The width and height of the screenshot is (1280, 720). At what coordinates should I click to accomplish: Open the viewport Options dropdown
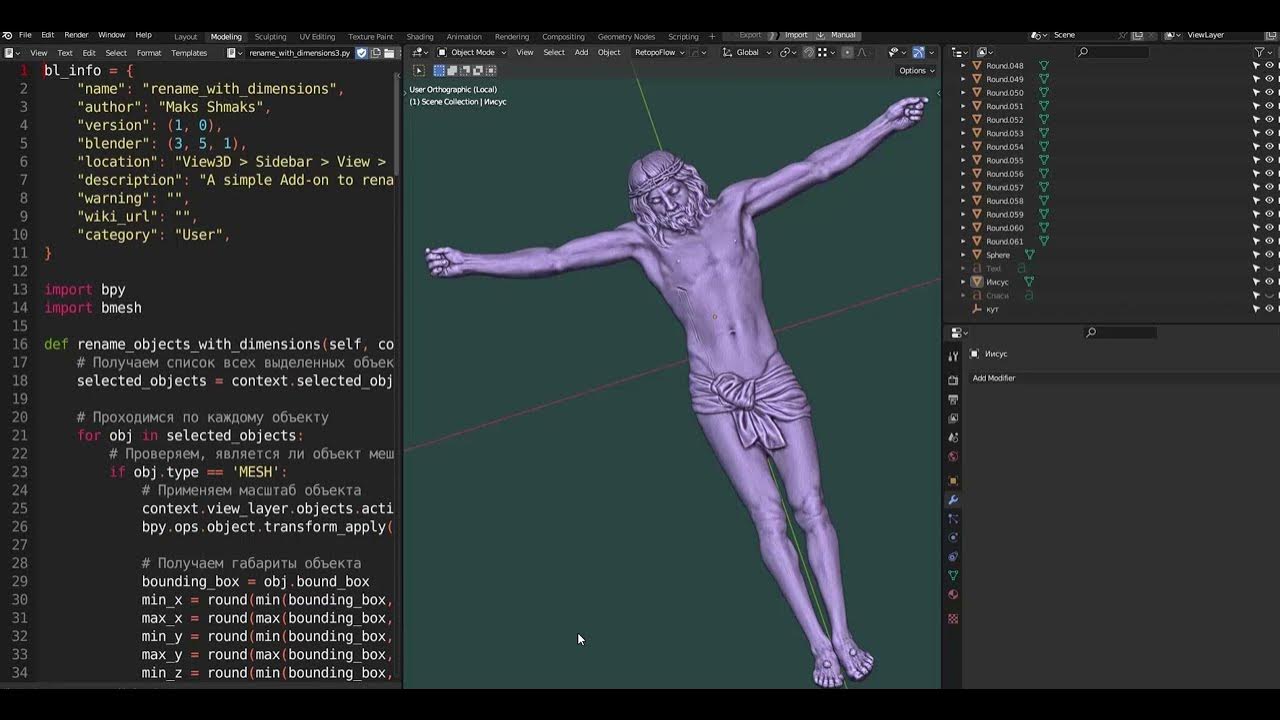click(916, 71)
